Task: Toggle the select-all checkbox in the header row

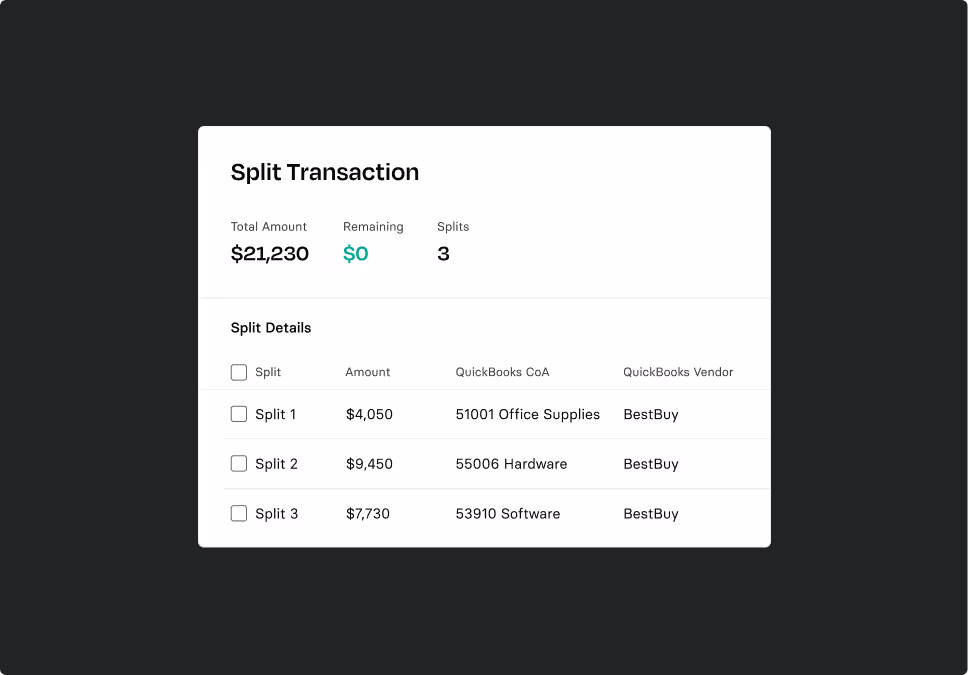Action: coord(239,372)
